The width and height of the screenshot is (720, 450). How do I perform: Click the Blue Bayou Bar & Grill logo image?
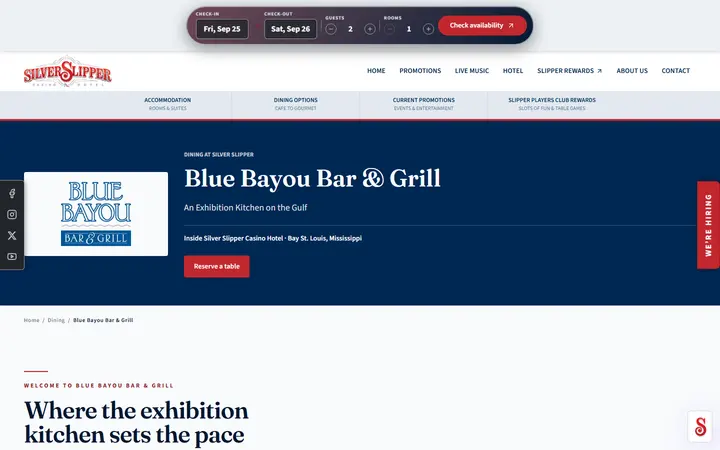point(96,214)
